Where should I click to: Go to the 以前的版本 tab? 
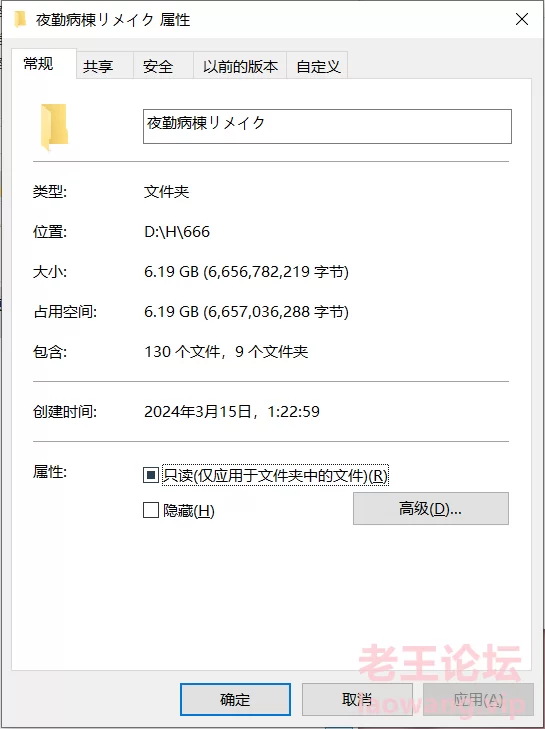tap(240, 66)
